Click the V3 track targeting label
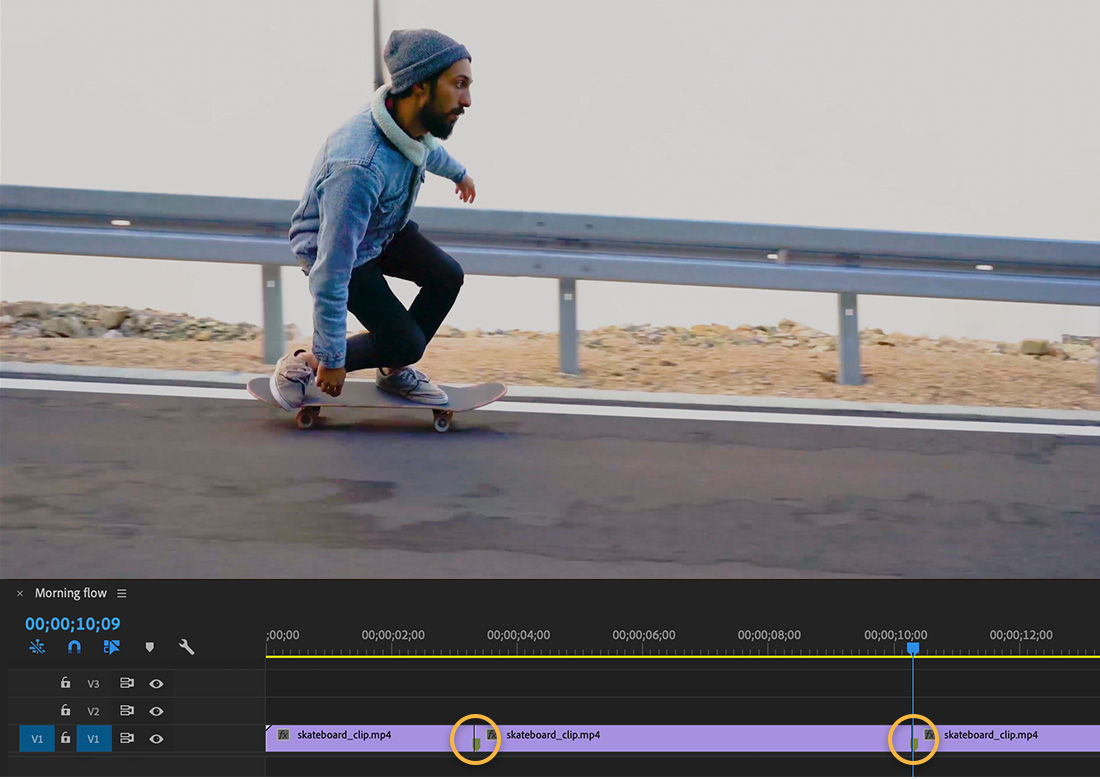The width and height of the screenshot is (1100, 779). [x=93, y=683]
